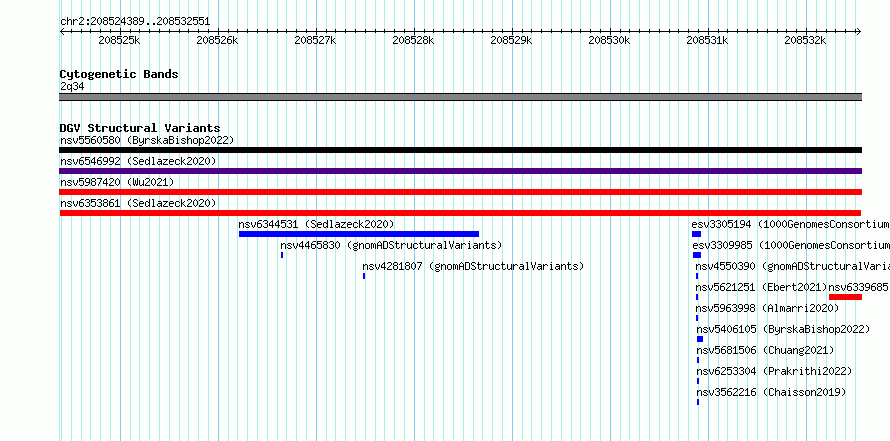Click the chr2:208524389..208532551 region label
This screenshot has height=441, width=890.
135,22
